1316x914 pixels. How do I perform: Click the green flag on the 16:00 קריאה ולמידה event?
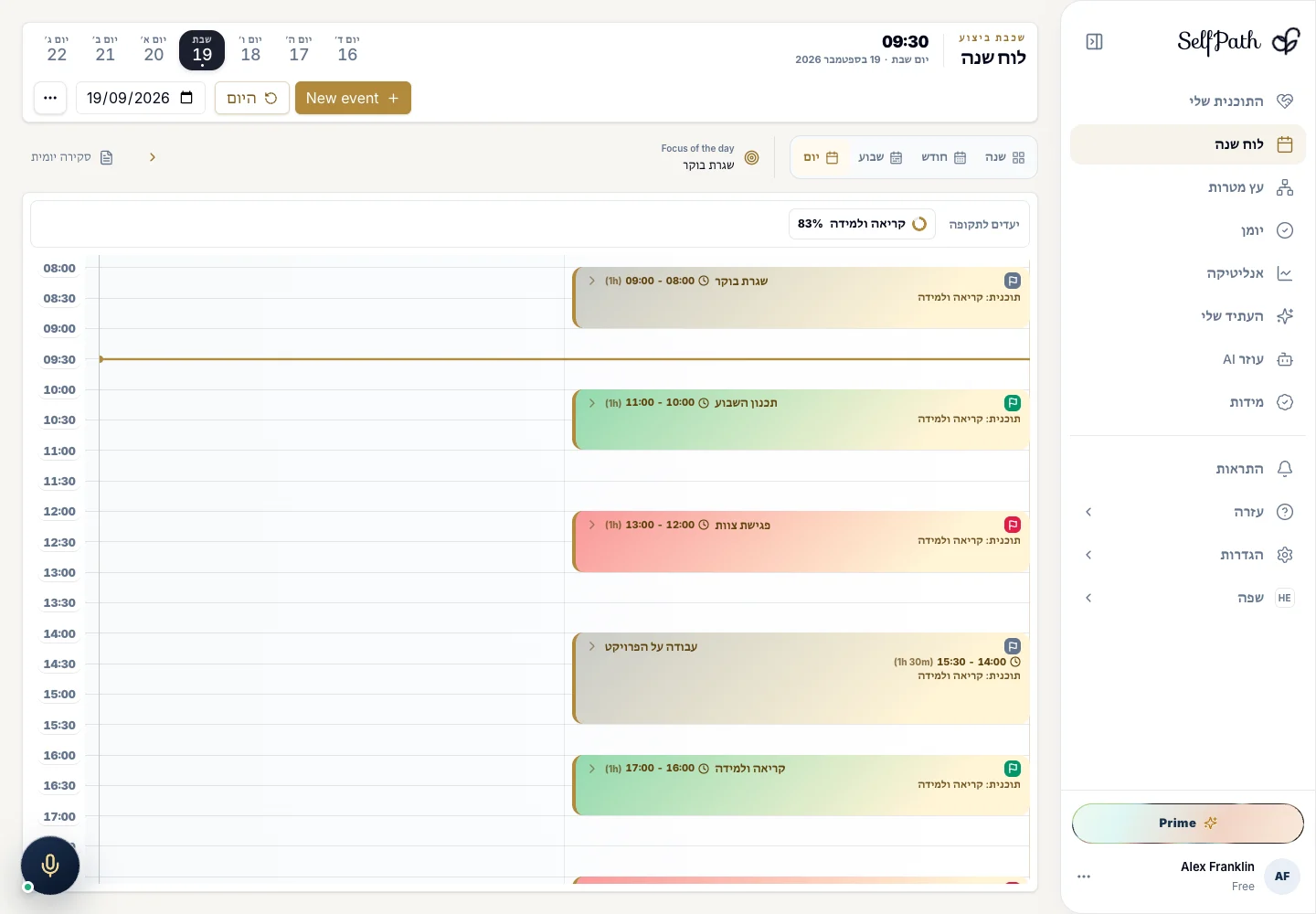click(x=1012, y=769)
